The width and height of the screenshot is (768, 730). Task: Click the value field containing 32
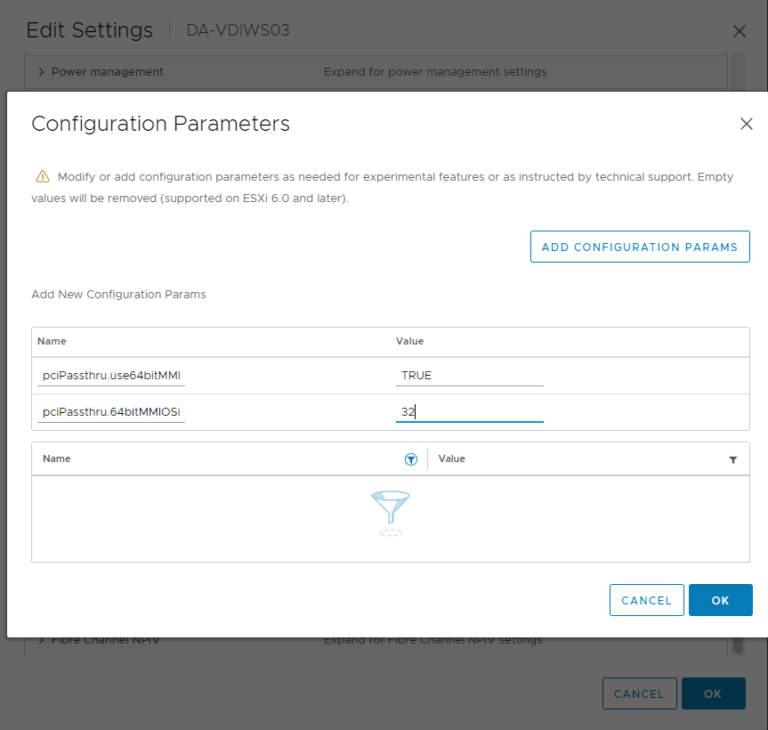470,412
